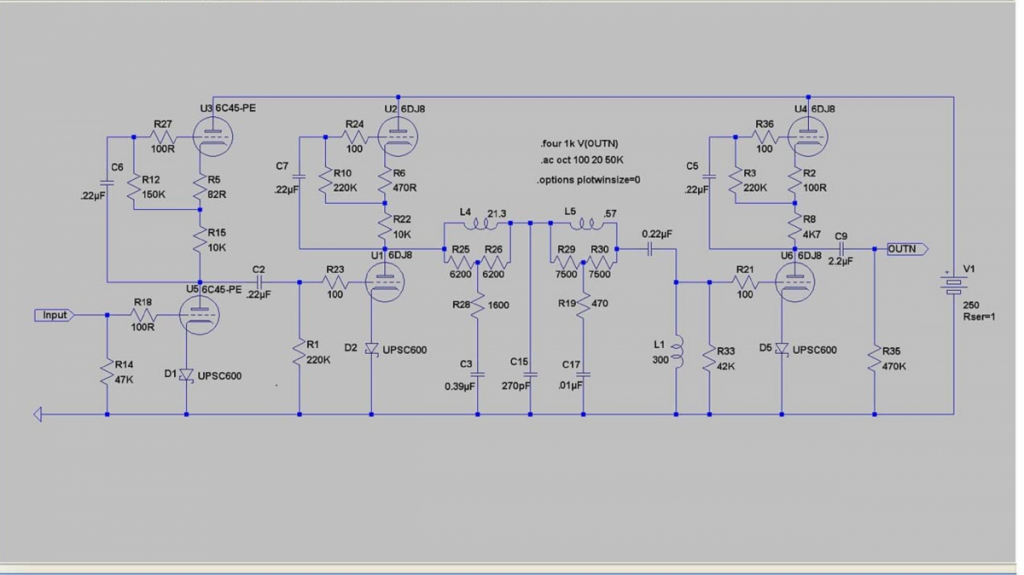Select the .options plotwinsize=0 directive

click(588, 180)
